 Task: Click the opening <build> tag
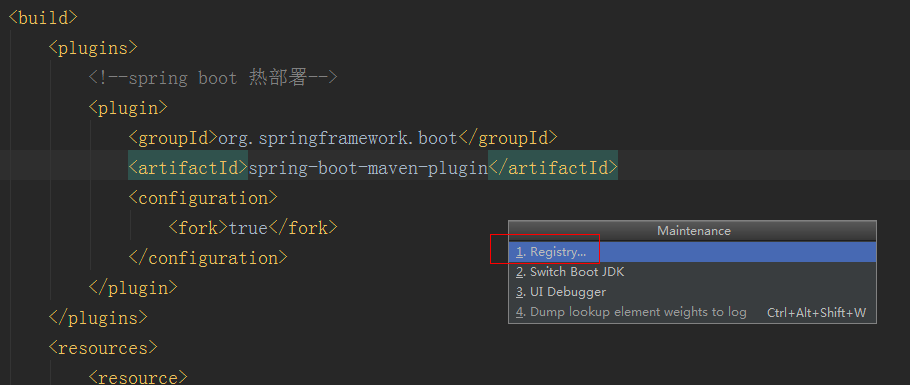click(43, 17)
